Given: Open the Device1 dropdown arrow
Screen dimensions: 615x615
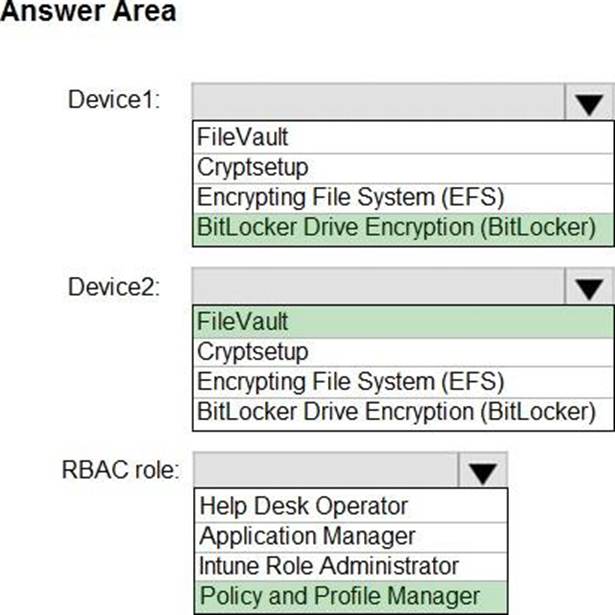Looking at the screenshot, I should [589, 102].
